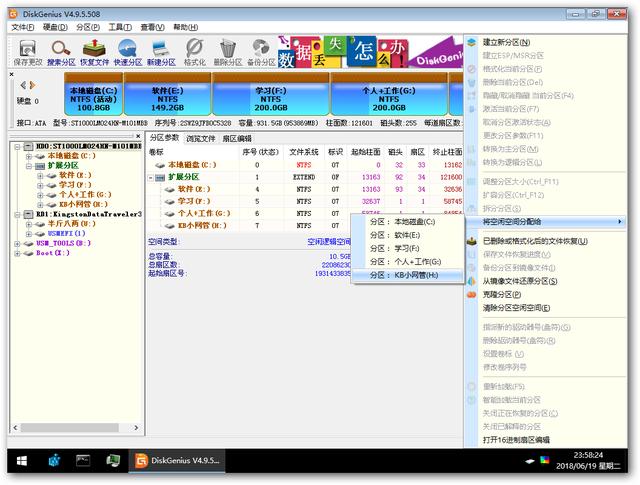Image resolution: width=640 pixels, height=485 pixels.
Task: Open the 恢复文件 (Recover Files) tool
Action: pos(95,52)
